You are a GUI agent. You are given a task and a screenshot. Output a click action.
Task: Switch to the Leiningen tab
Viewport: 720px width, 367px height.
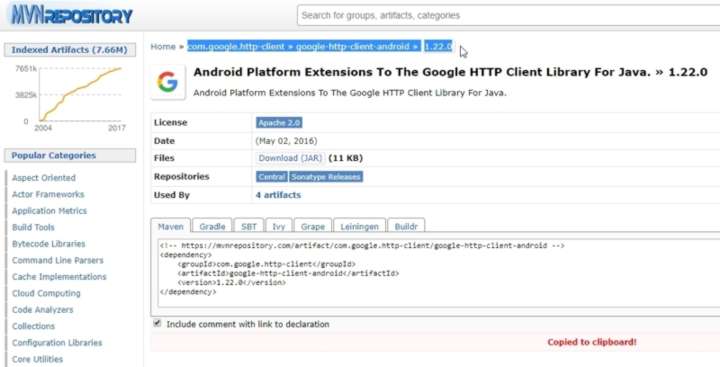[x=360, y=226]
